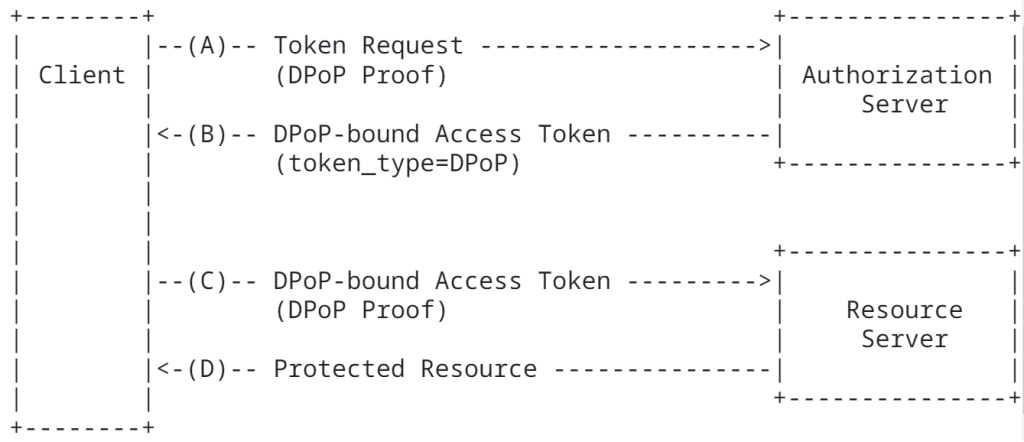
Task: Click the arrowhead ending step C
Action: 766,281
